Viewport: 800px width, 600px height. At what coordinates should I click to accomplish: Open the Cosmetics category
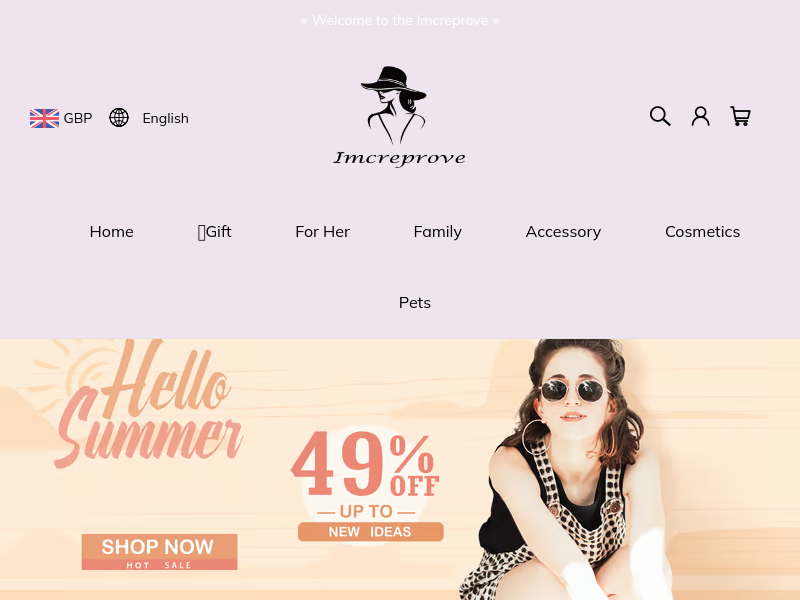pyautogui.click(x=703, y=232)
